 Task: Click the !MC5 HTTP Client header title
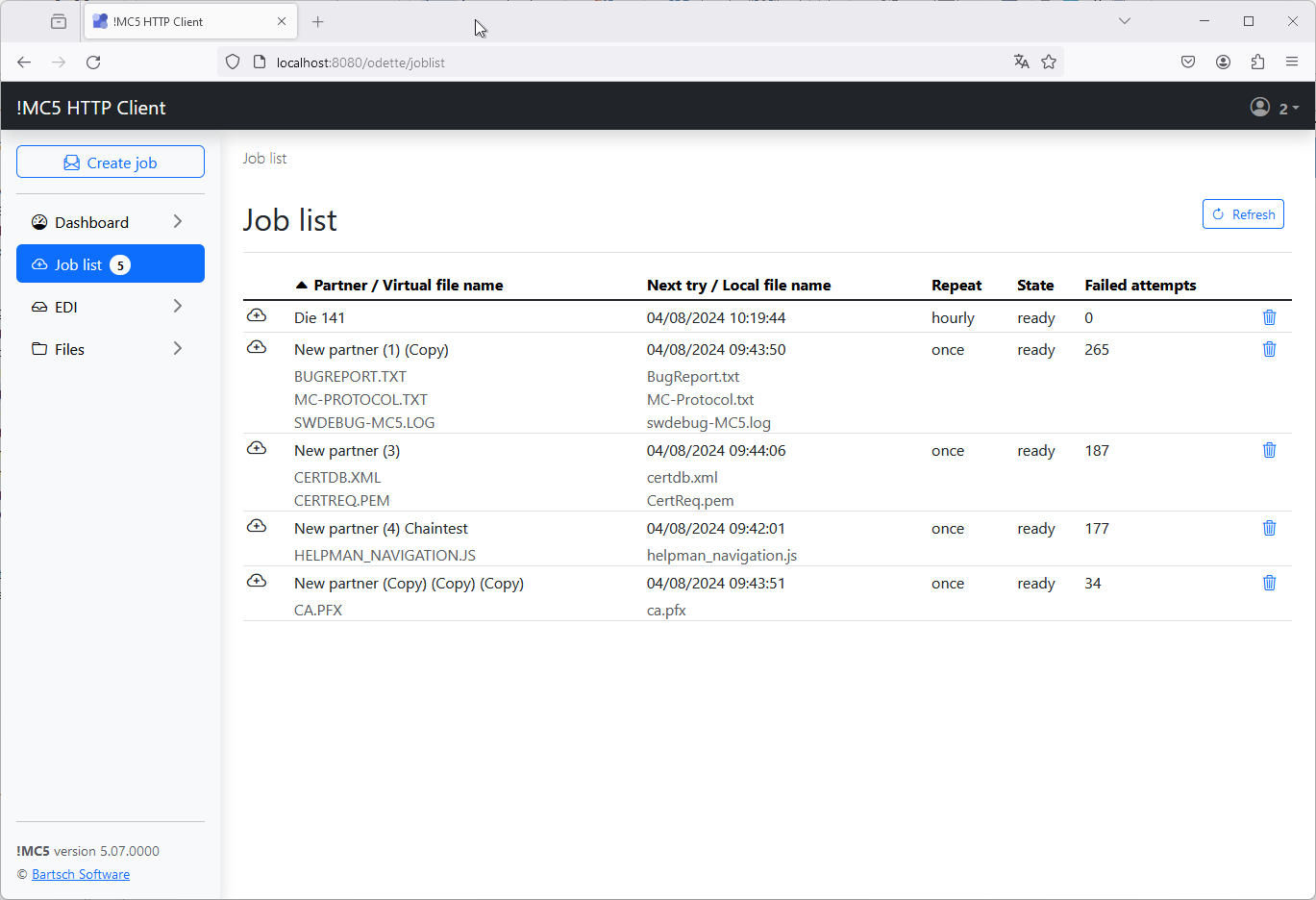pos(91,108)
